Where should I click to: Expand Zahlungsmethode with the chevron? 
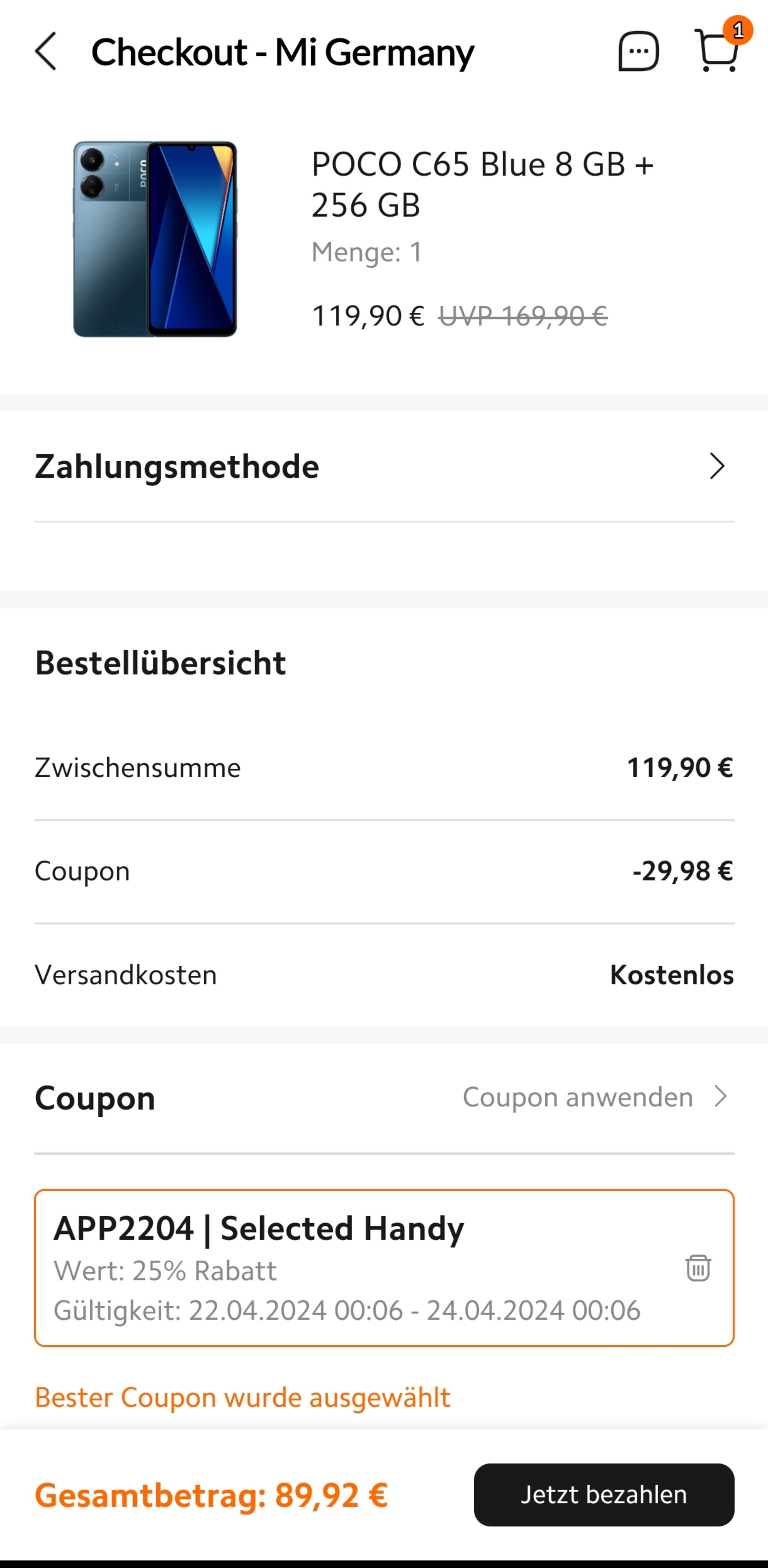pyautogui.click(x=717, y=466)
